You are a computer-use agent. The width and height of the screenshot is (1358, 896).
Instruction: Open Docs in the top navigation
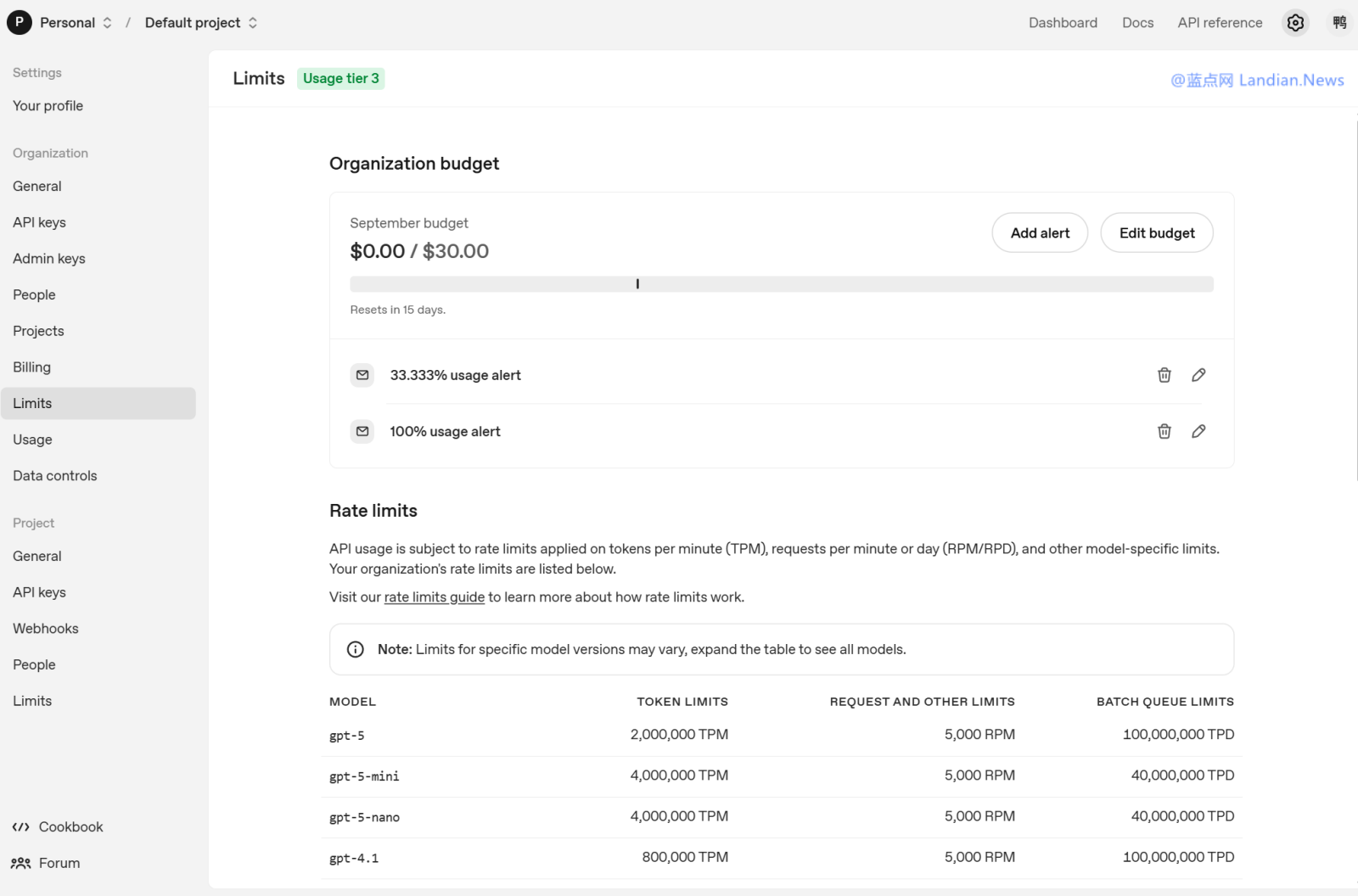1137,23
